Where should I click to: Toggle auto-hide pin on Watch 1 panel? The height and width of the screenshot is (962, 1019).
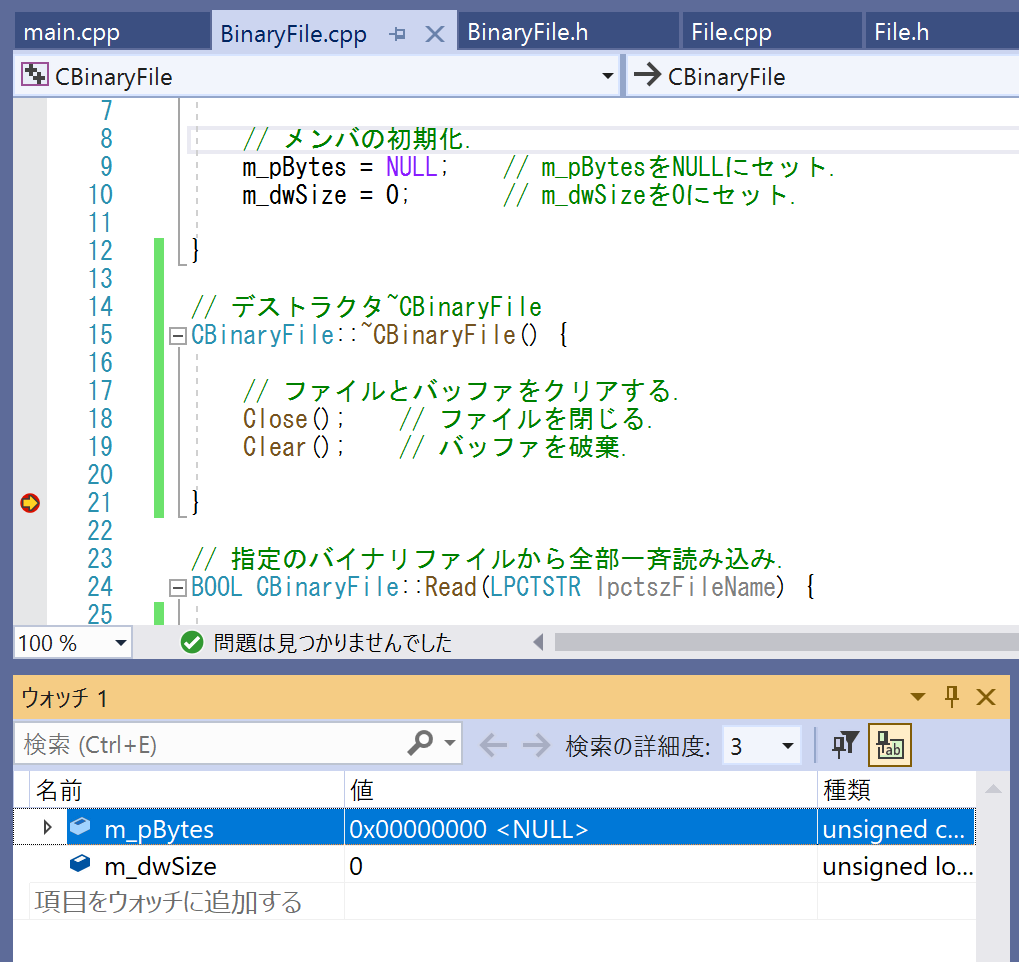point(952,697)
